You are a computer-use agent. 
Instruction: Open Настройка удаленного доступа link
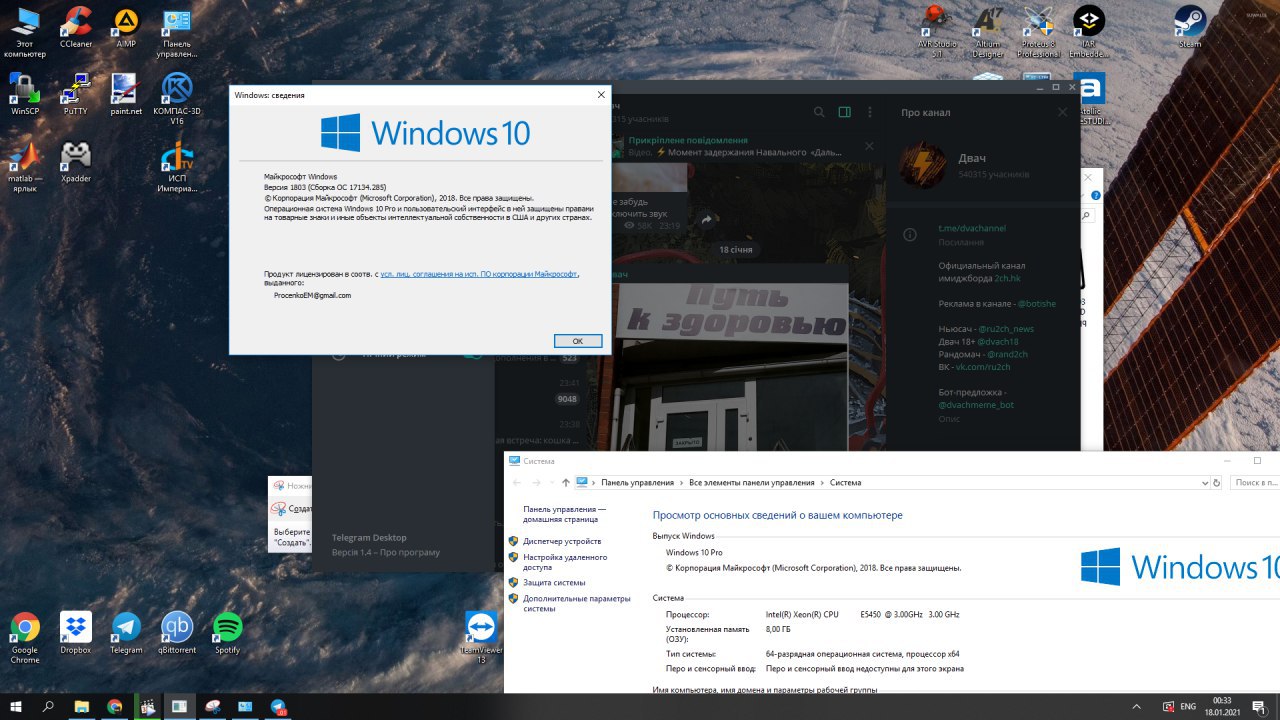[565, 562]
